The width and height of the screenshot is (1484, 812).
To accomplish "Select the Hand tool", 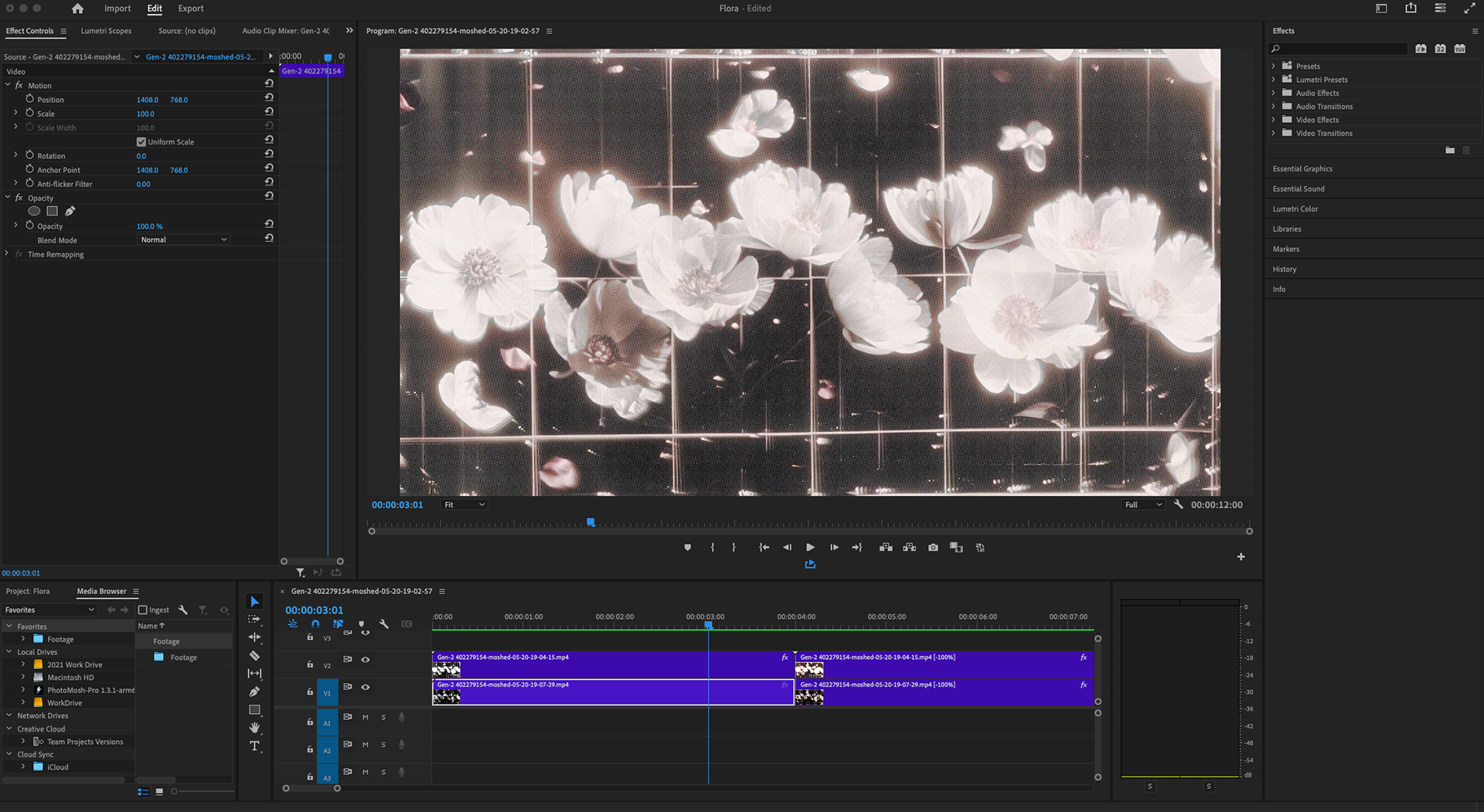I will 254,728.
